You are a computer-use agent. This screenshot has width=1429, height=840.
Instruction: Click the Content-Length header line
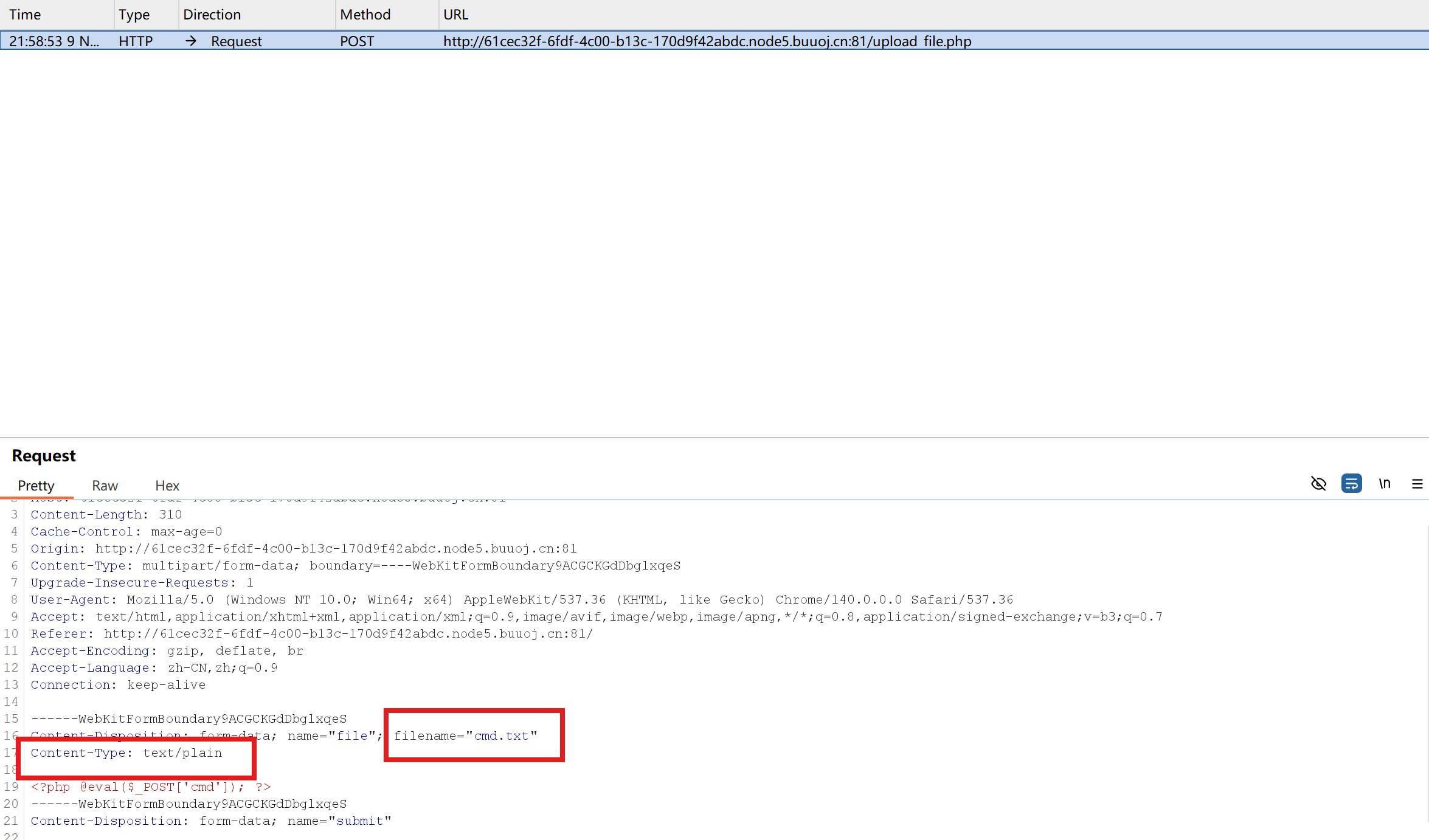106,515
